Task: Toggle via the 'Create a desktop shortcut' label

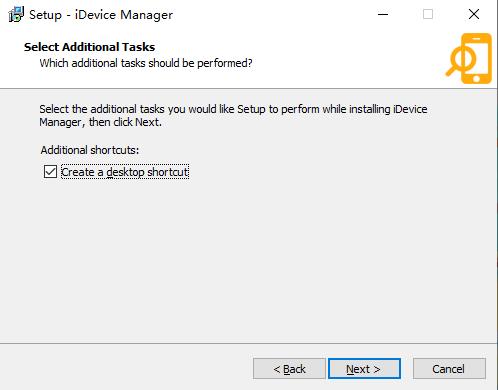Action: [x=125, y=172]
